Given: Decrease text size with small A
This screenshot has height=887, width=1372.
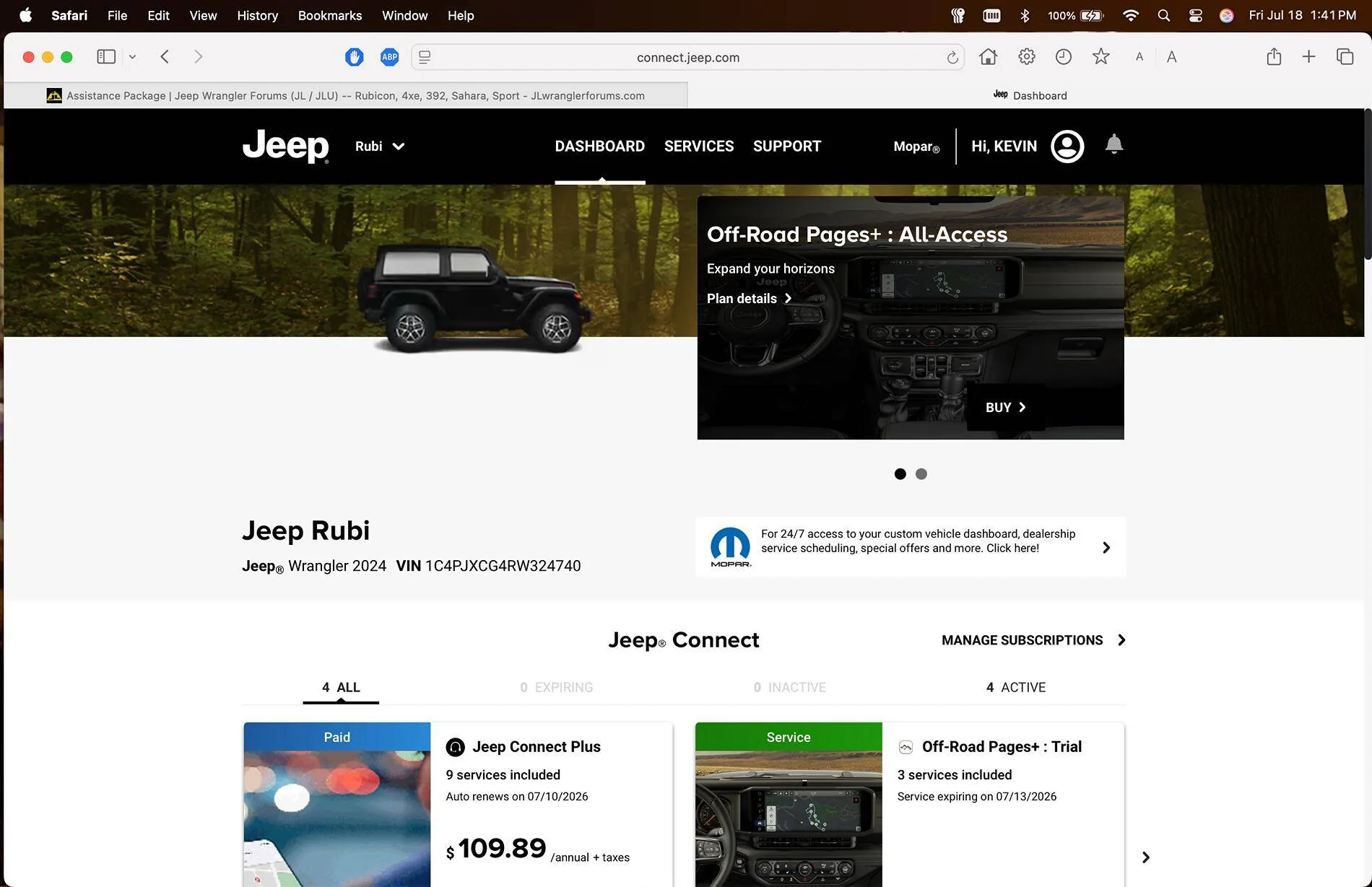Looking at the screenshot, I should coord(1139,57).
